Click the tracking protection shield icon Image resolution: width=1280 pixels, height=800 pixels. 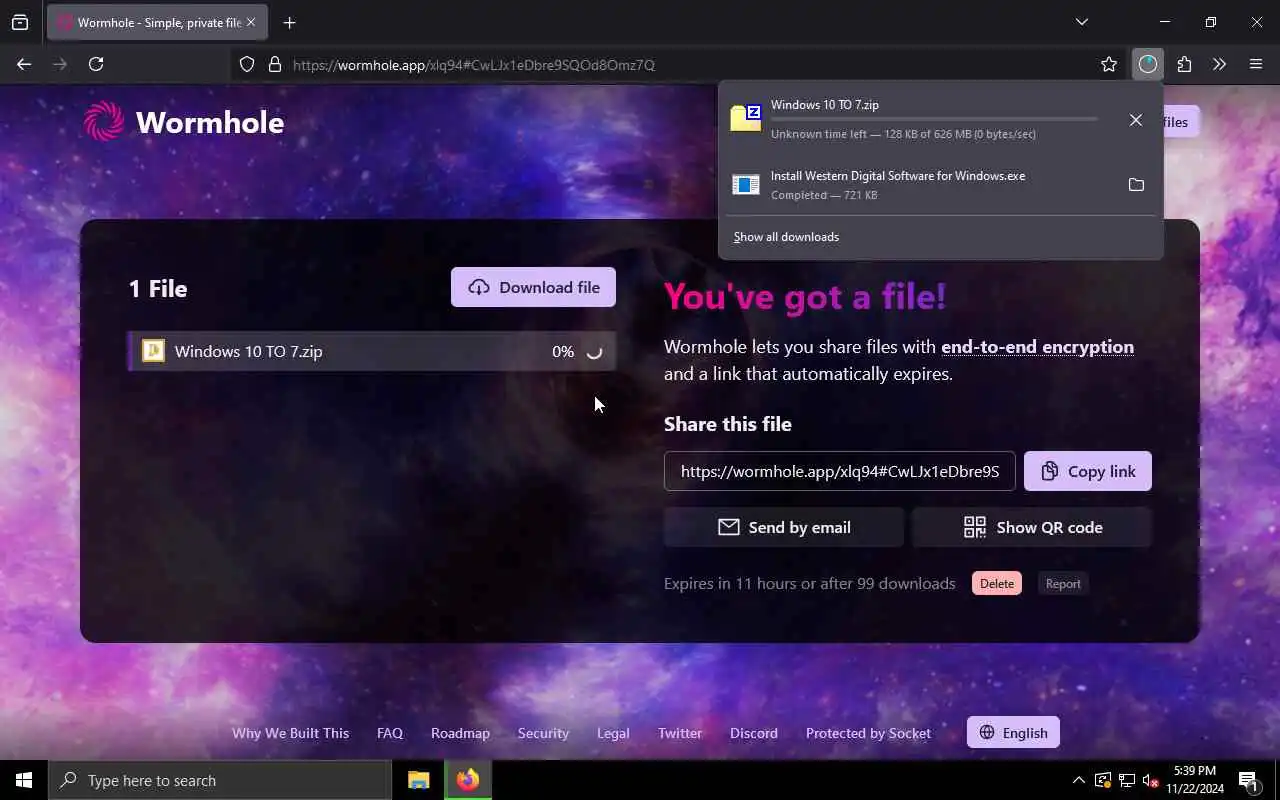point(247,64)
